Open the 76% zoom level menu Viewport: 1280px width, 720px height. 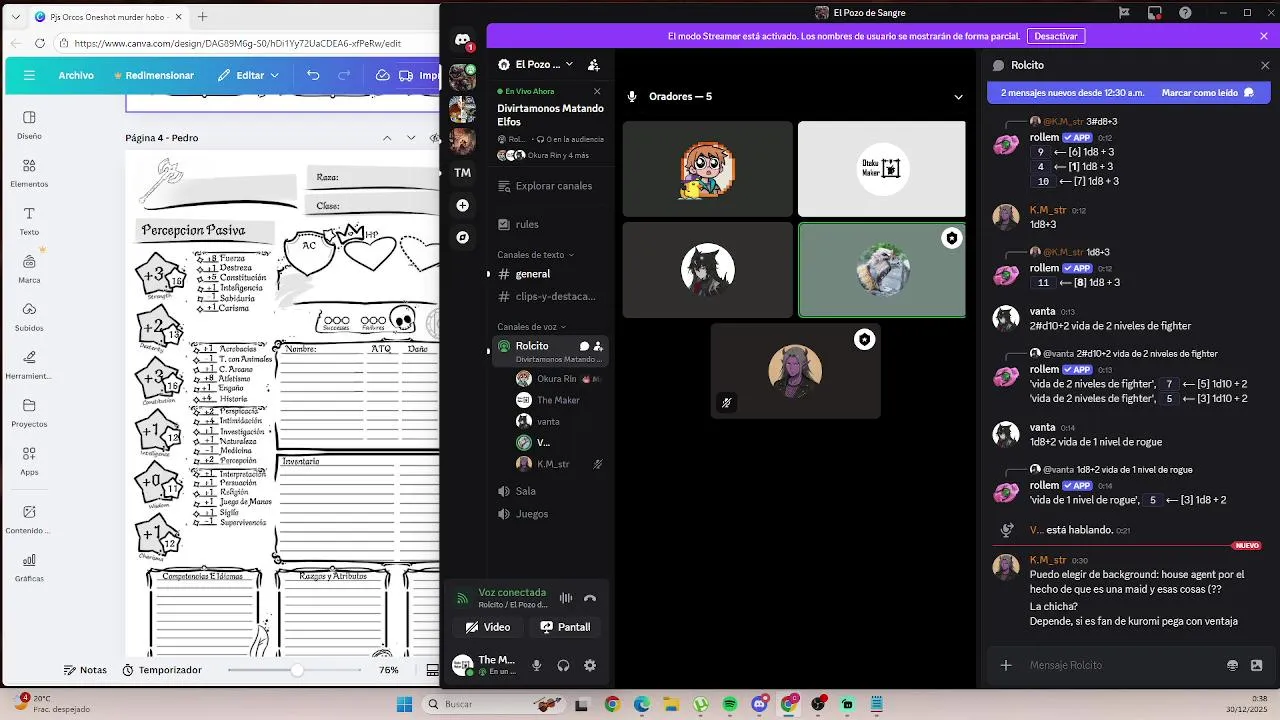point(389,670)
